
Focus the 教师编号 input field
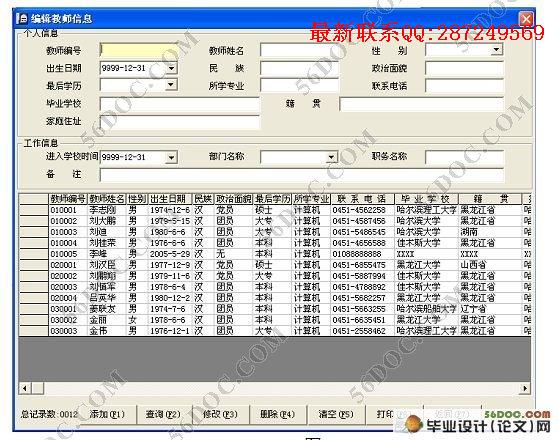pyautogui.click(x=139, y=50)
